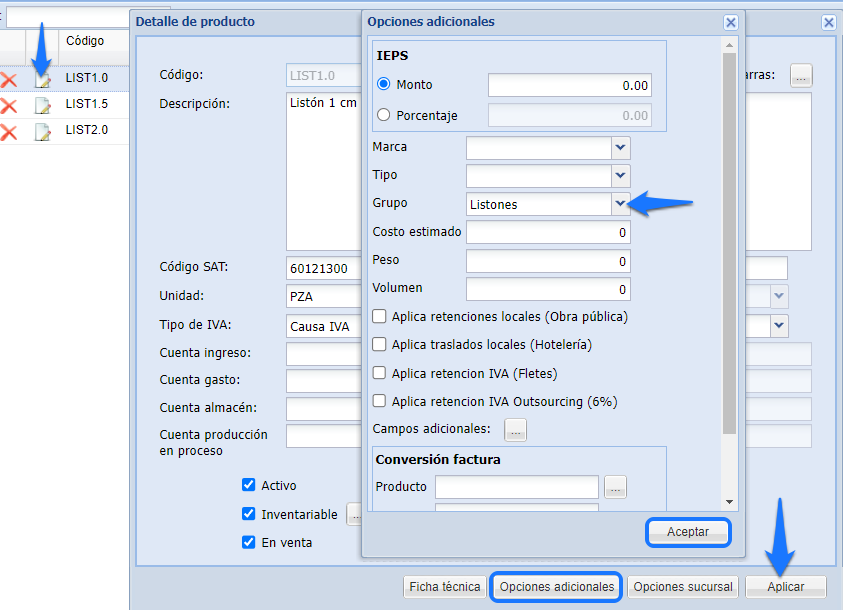Image resolution: width=843 pixels, height=610 pixels.
Task: Check Aplica retenciones locales (Obra pública)
Action: 380,317
